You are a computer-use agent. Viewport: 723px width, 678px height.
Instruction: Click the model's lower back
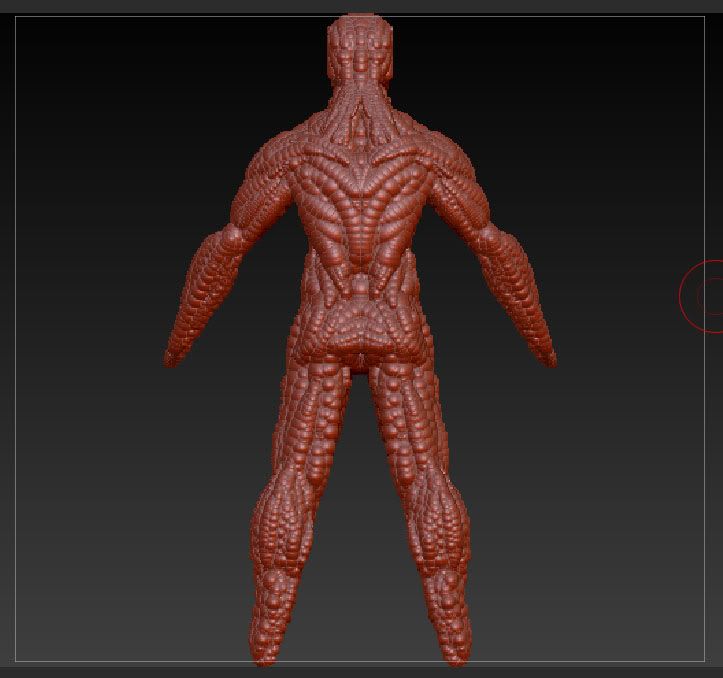(358, 262)
